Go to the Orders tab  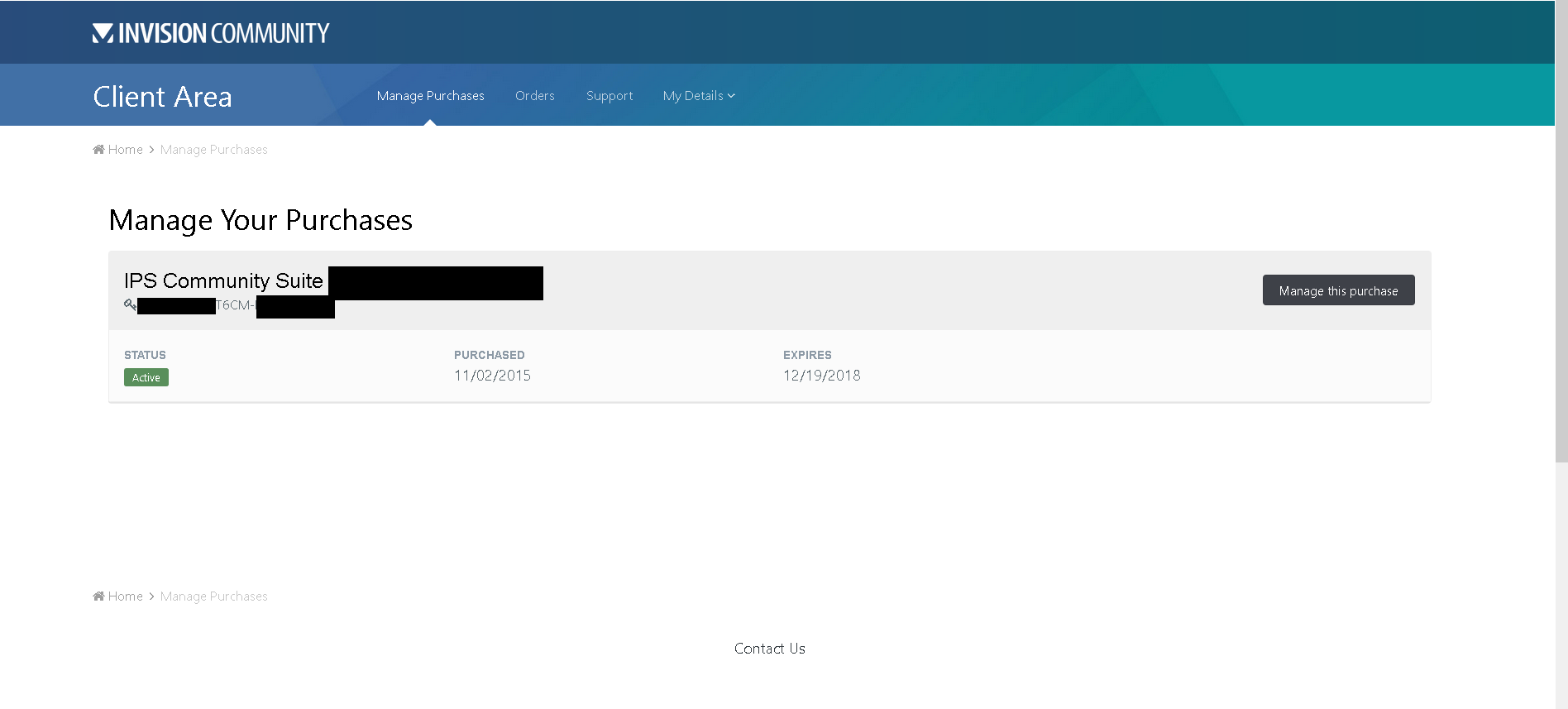(x=535, y=96)
